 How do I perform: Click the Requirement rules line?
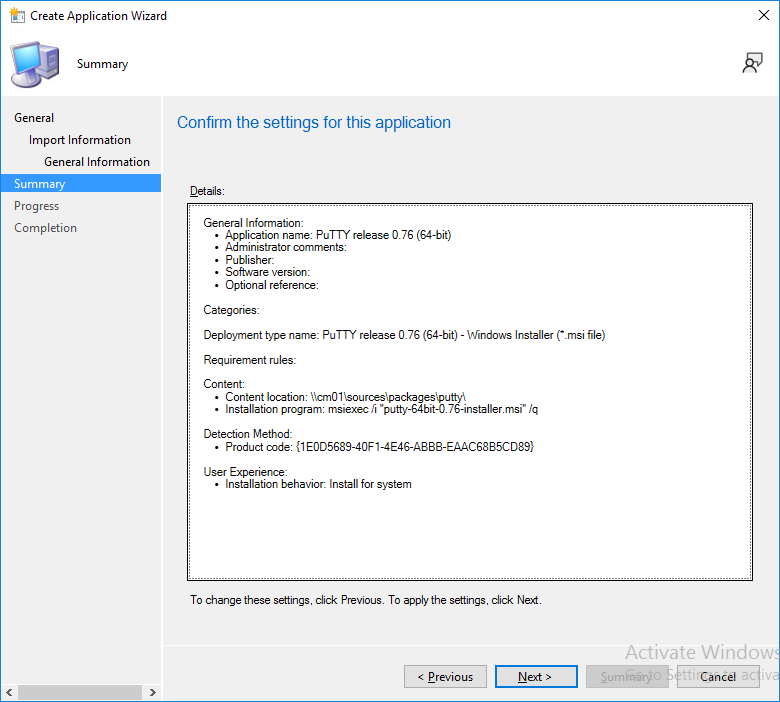[x=249, y=360]
